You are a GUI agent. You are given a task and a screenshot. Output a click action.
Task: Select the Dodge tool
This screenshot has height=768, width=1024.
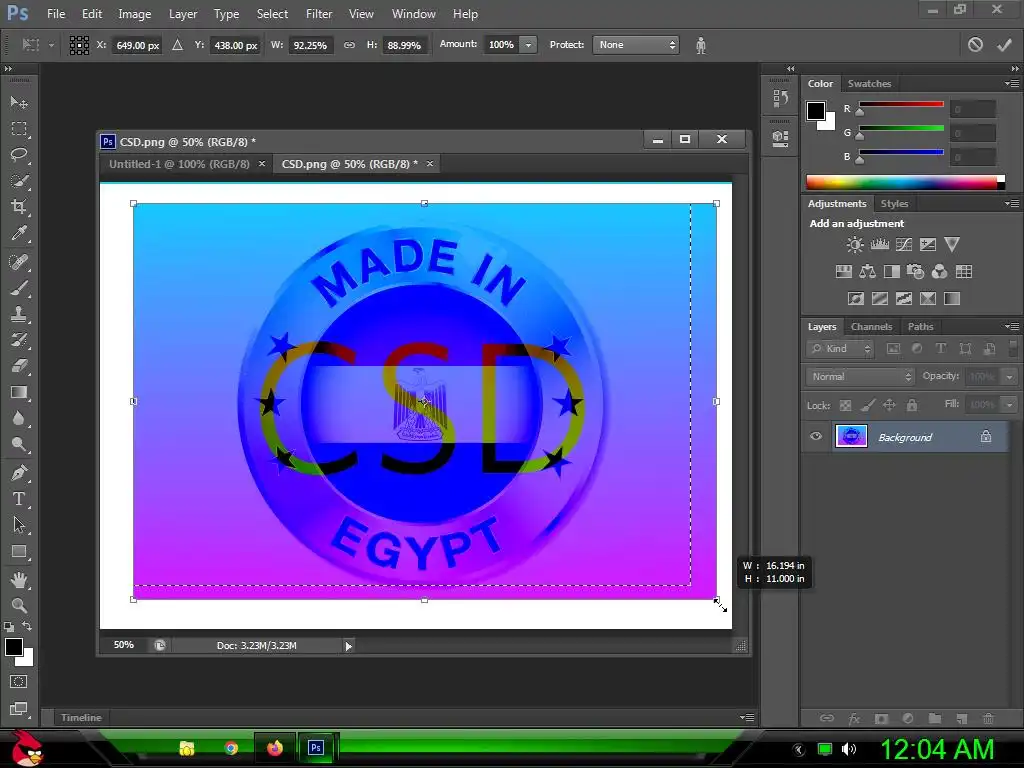click(19, 444)
